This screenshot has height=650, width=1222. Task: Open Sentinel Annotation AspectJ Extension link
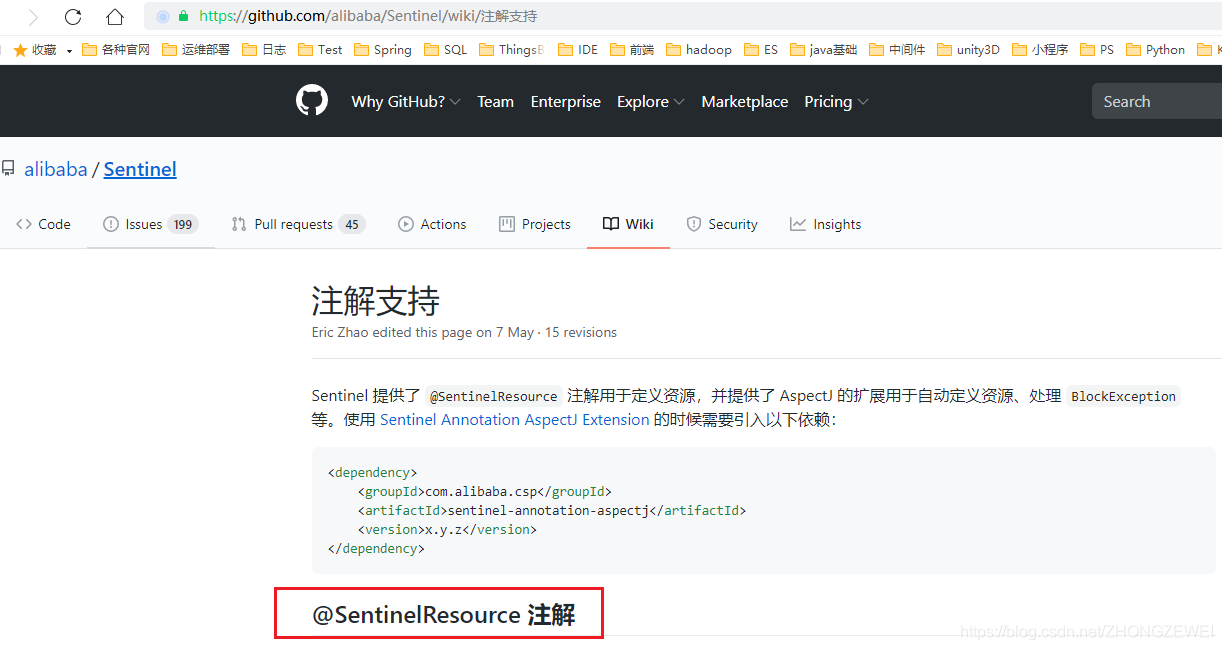coord(515,420)
